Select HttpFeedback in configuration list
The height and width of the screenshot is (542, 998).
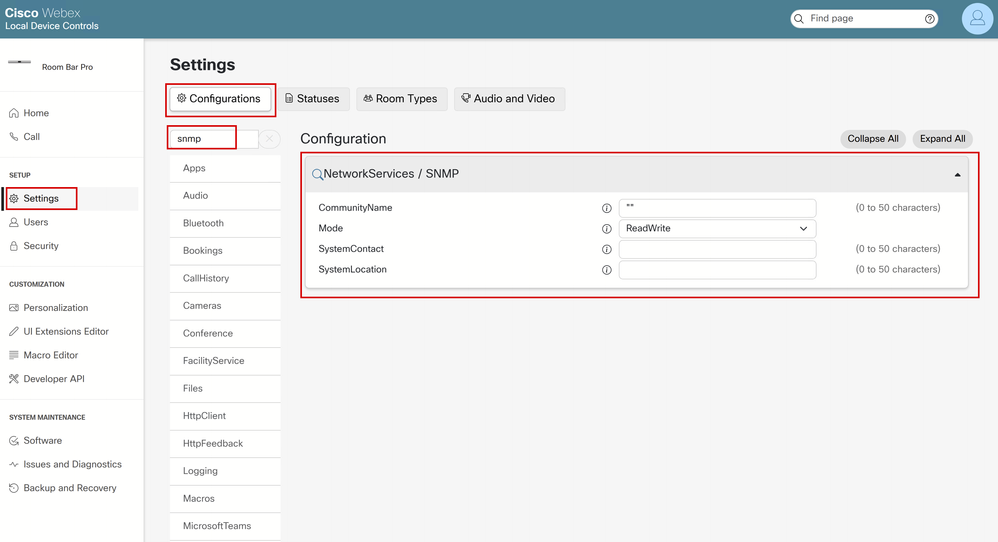tap(225, 443)
